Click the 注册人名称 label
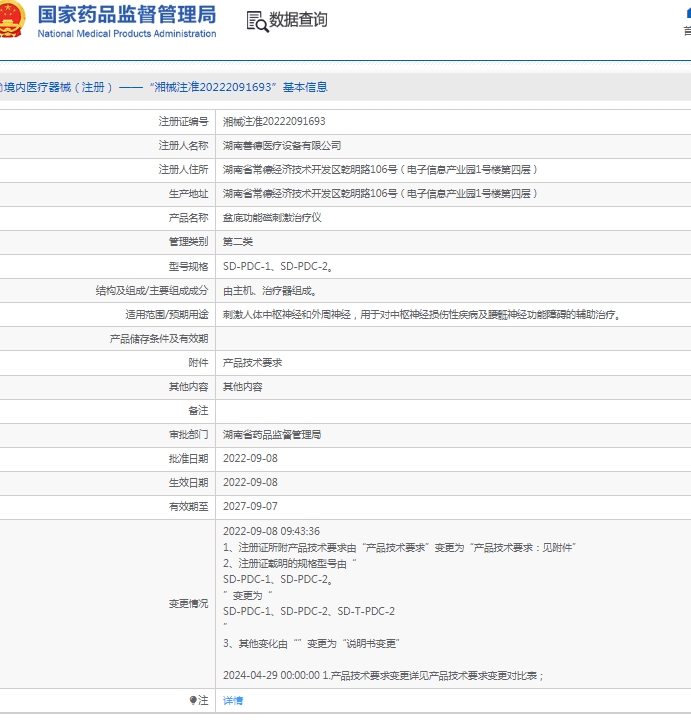Viewport: 691px width, 720px height. pyautogui.click(x=183, y=146)
